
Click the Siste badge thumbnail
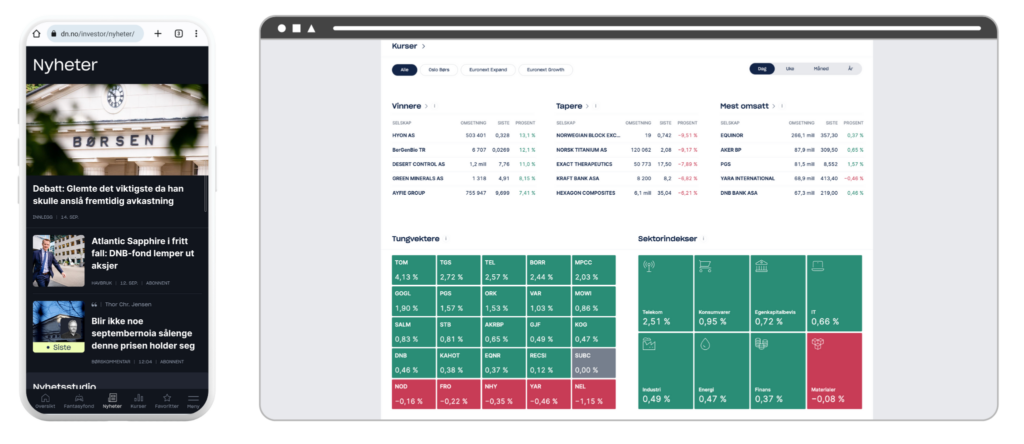(x=59, y=326)
